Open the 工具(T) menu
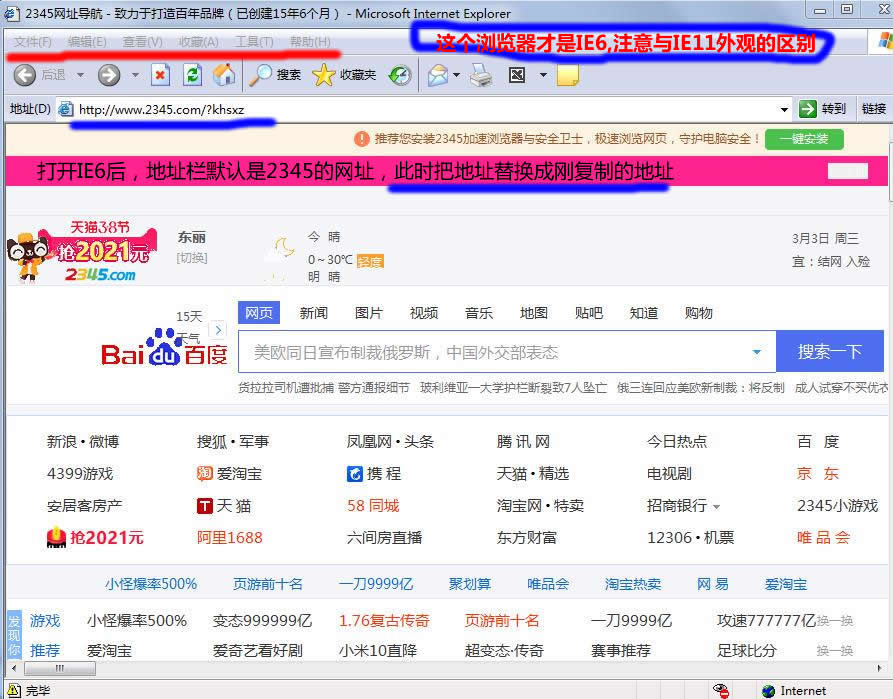 254,42
